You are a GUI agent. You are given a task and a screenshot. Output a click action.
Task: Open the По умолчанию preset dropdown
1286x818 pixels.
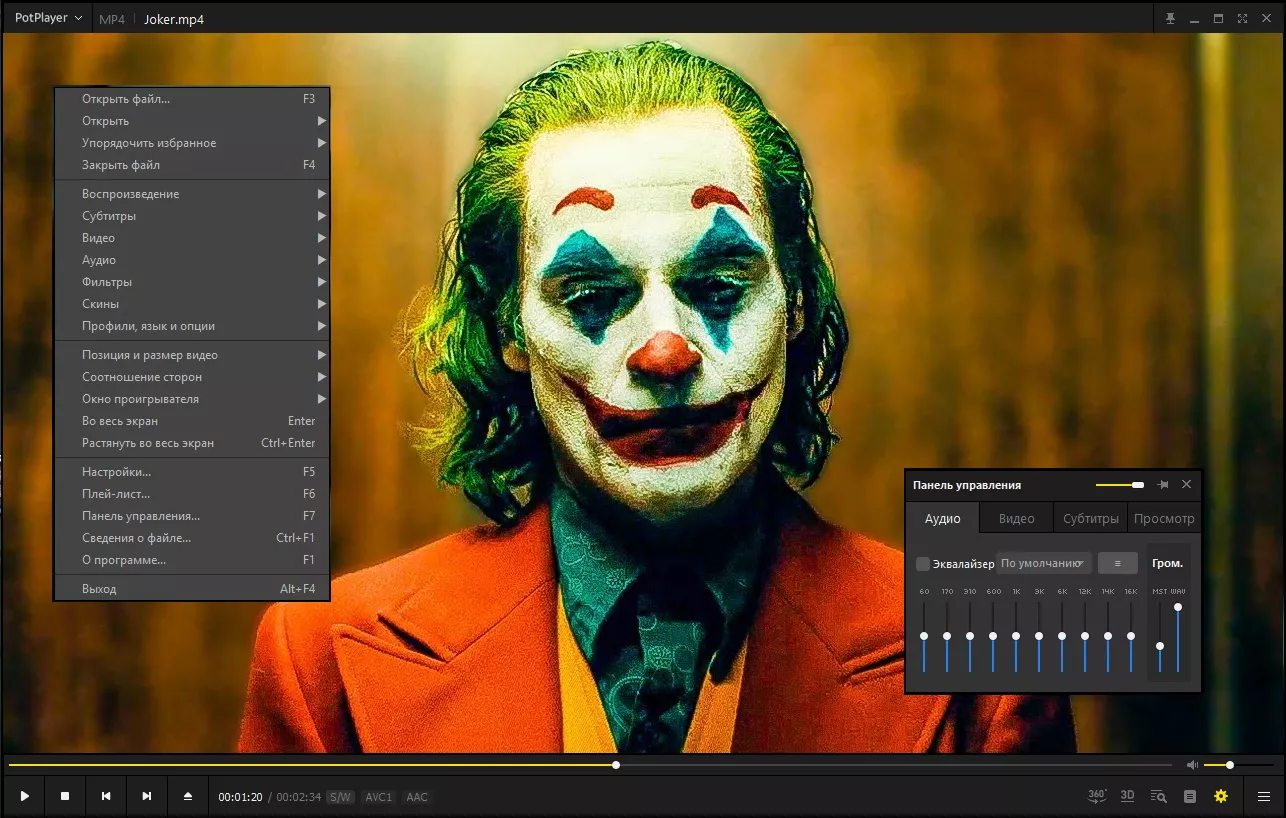click(x=1044, y=563)
